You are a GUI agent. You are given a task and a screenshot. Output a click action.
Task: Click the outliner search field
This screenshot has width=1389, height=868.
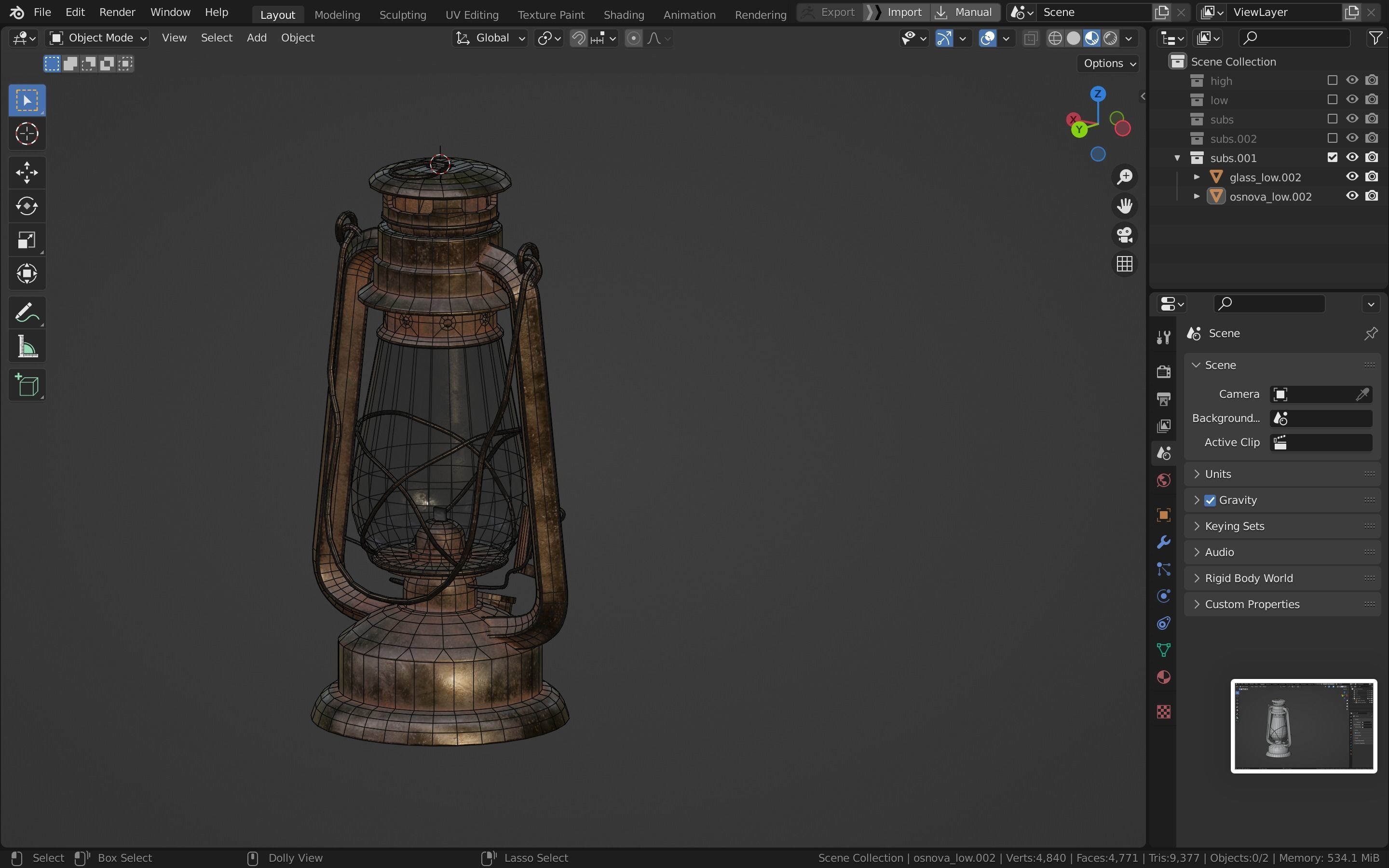1294,38
